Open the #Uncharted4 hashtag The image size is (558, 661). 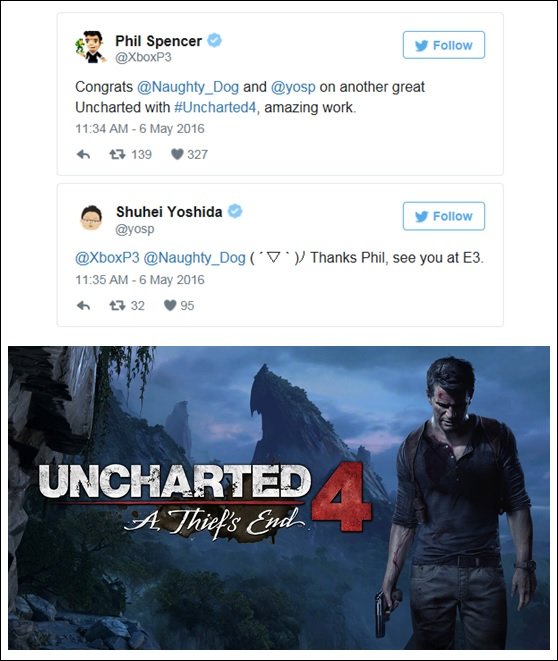pyautogui.click(x=215, y=107)
